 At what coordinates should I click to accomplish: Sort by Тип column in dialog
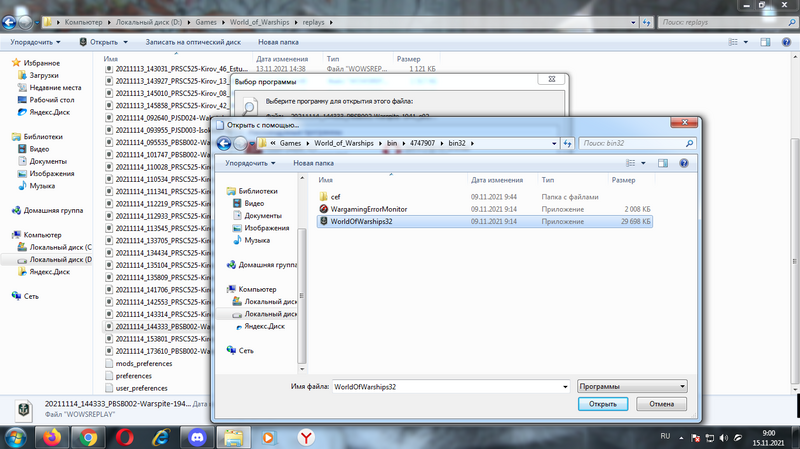pyautogui.click(x=547, y=180)
